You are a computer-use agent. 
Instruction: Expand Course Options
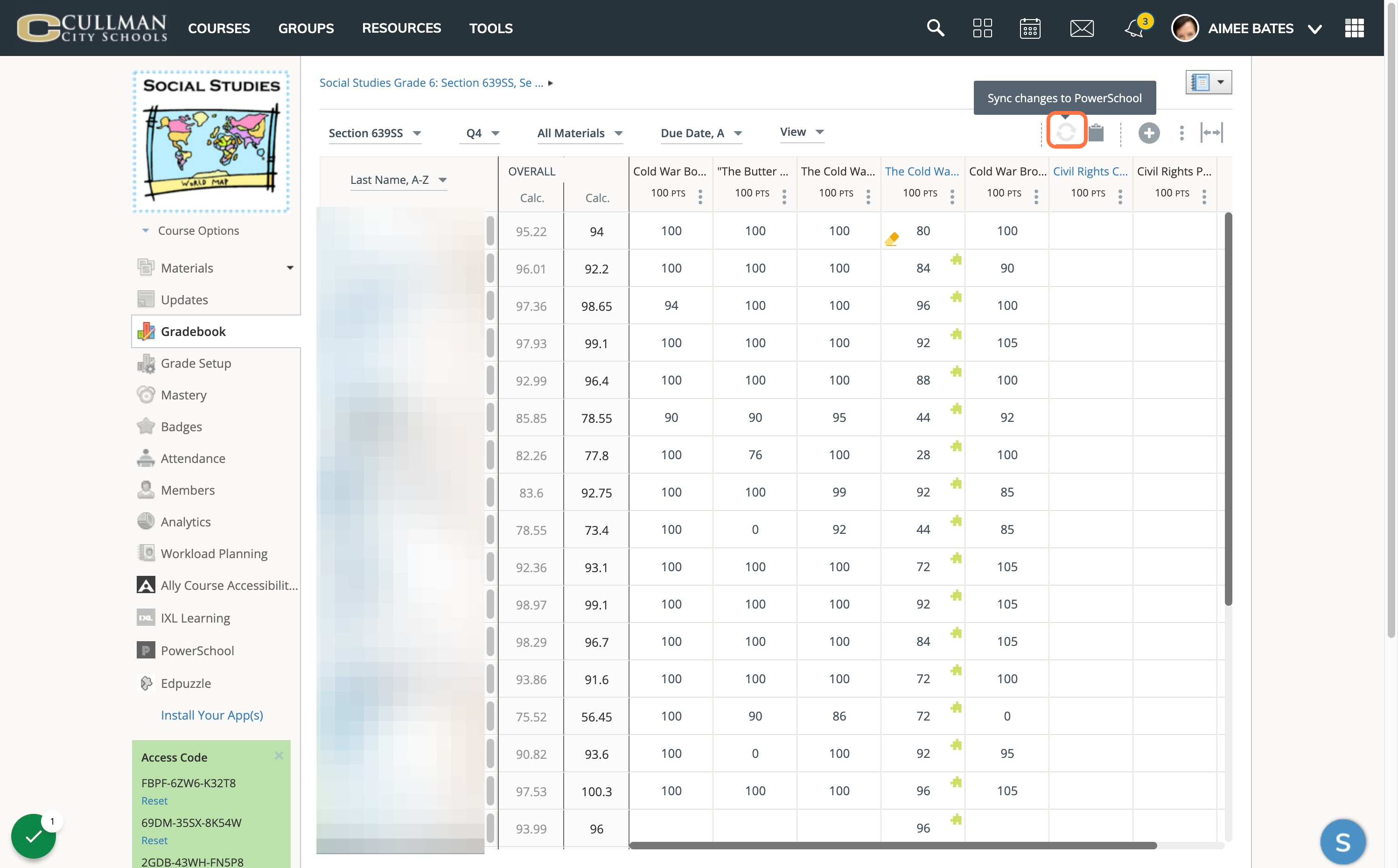(x=190, y=230)
